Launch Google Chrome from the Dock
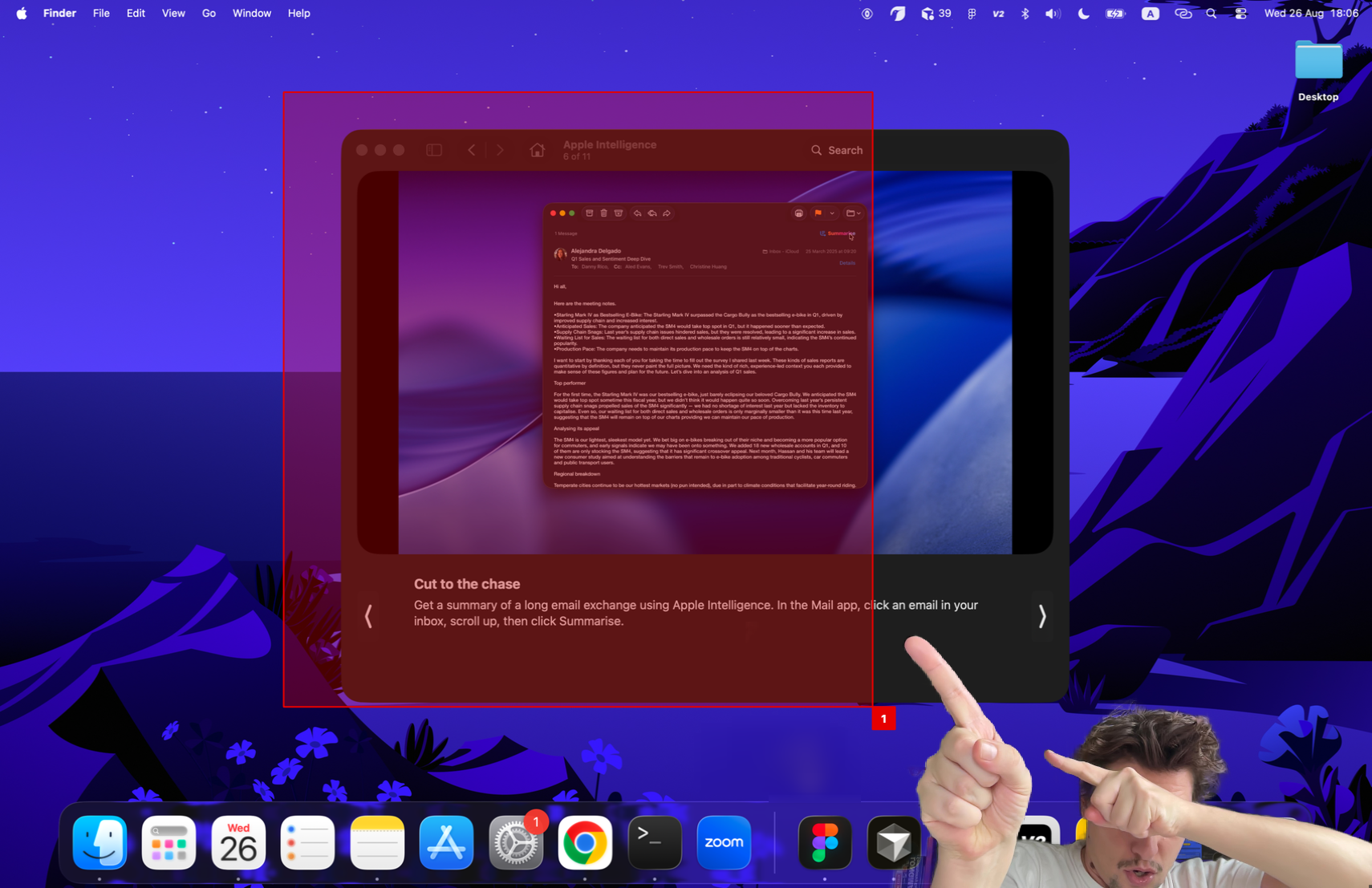1372x888 pixels. tap(585, 842)
